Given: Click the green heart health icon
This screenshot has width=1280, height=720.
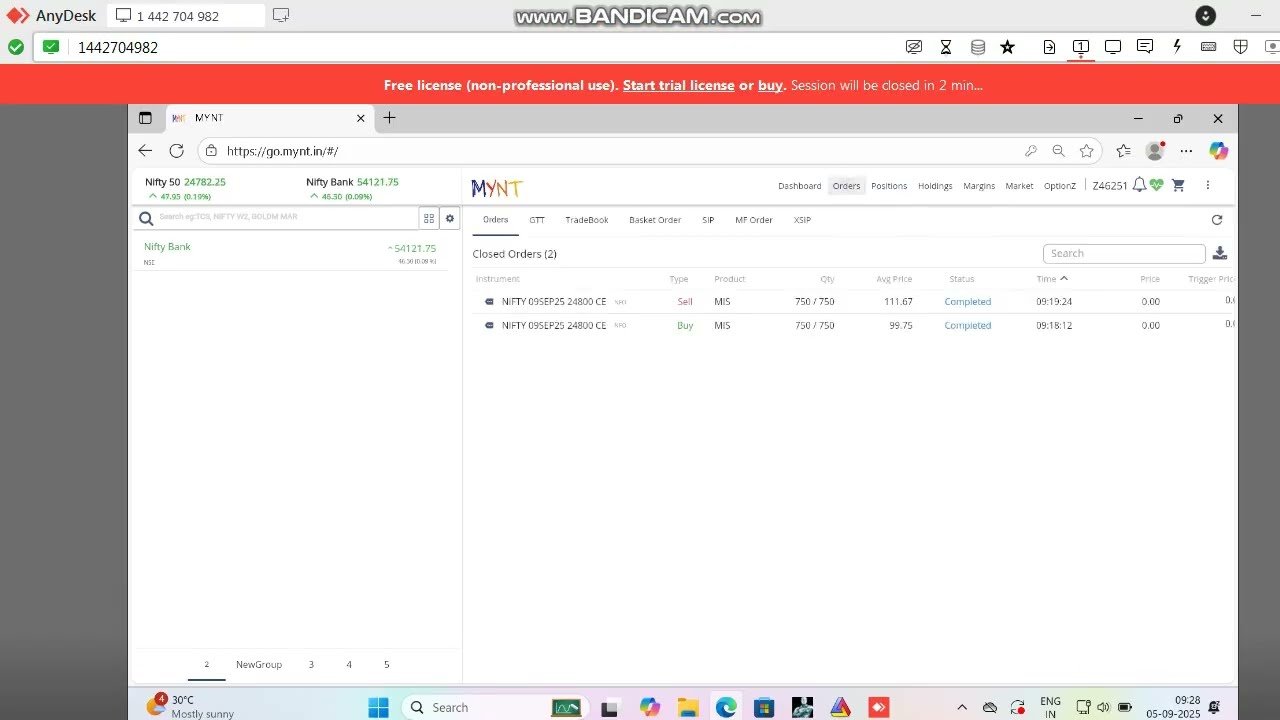Looking at the screenshot, I should pos(1157,185).
